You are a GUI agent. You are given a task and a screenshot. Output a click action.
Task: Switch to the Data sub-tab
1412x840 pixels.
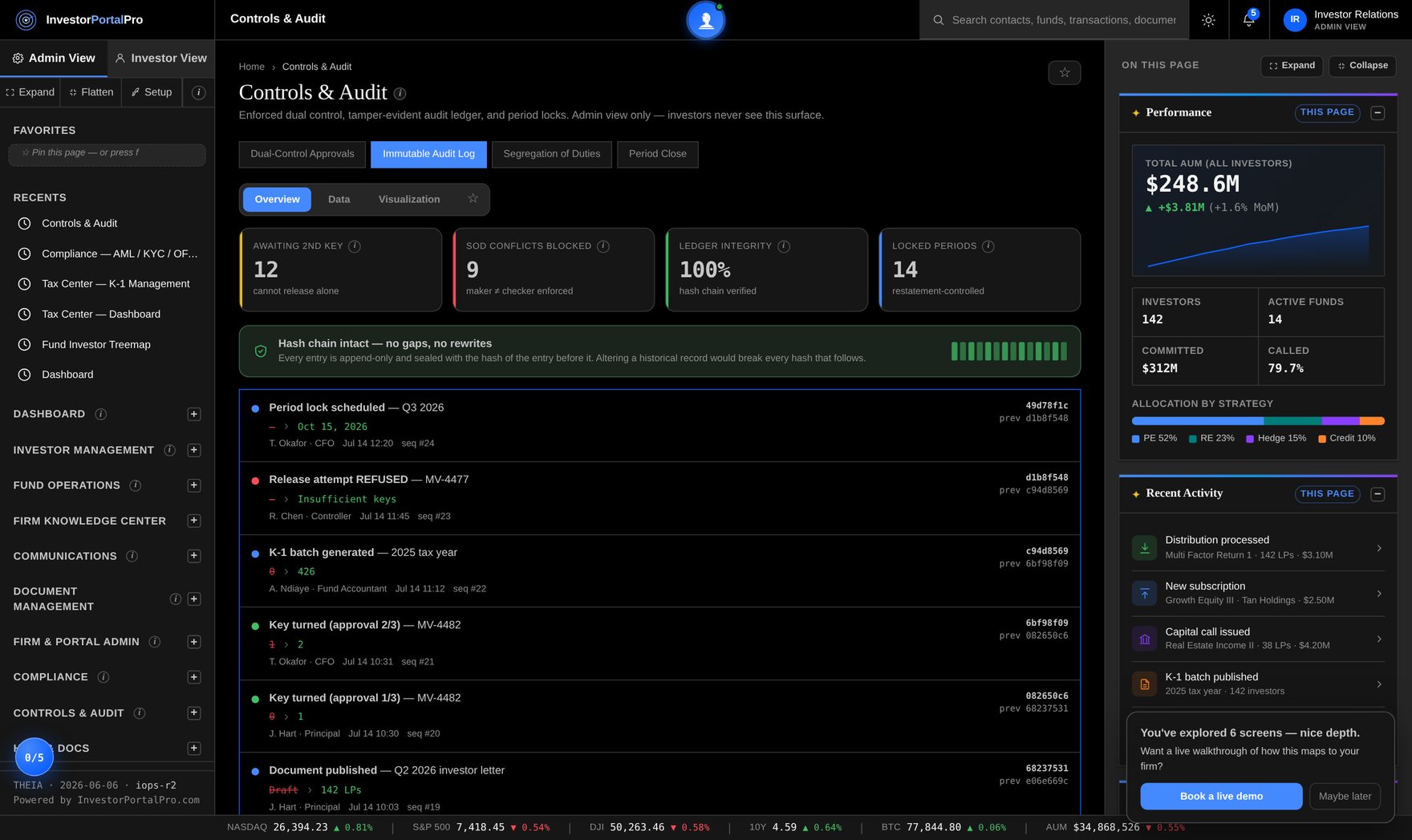(x=339, y=199)
